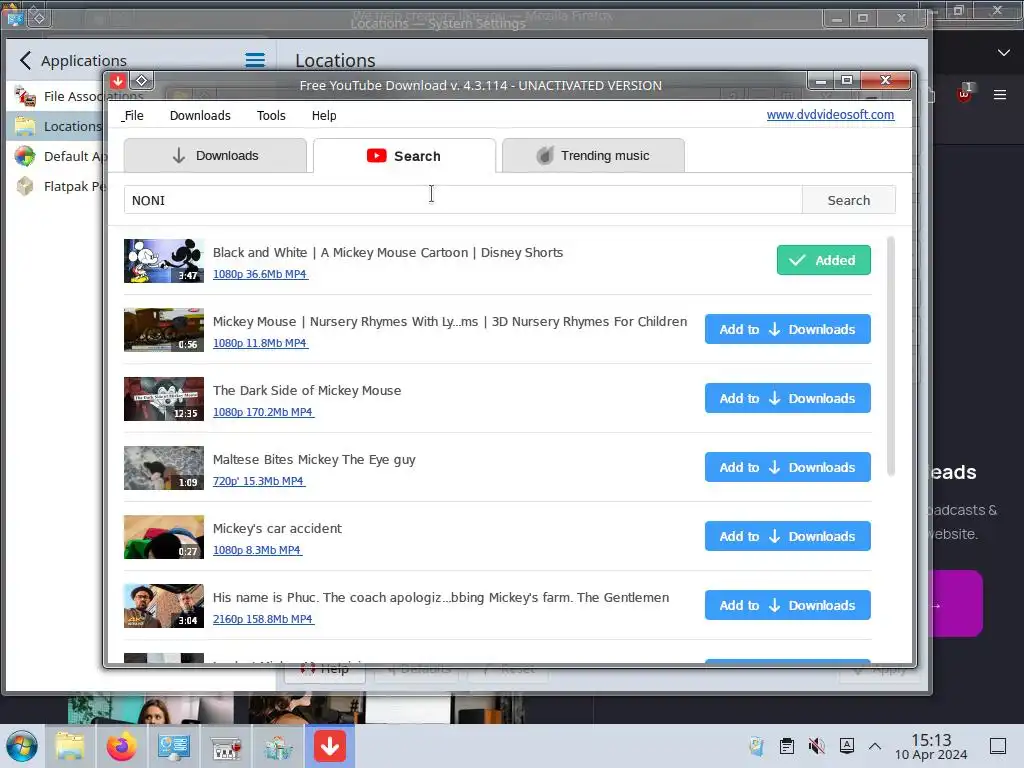
Task: Add The Dark Side of Mickey Mouse to Downloads
Action: click(788, 398)
